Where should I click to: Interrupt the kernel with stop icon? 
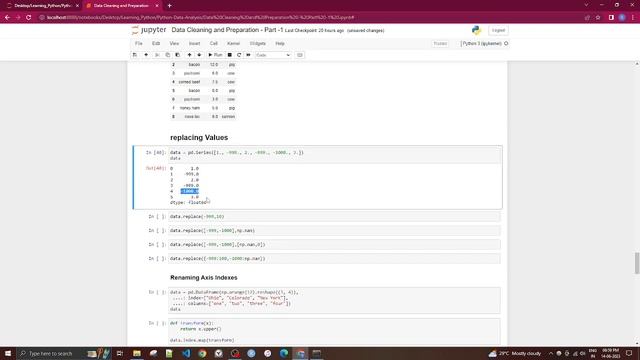(230, 55)
